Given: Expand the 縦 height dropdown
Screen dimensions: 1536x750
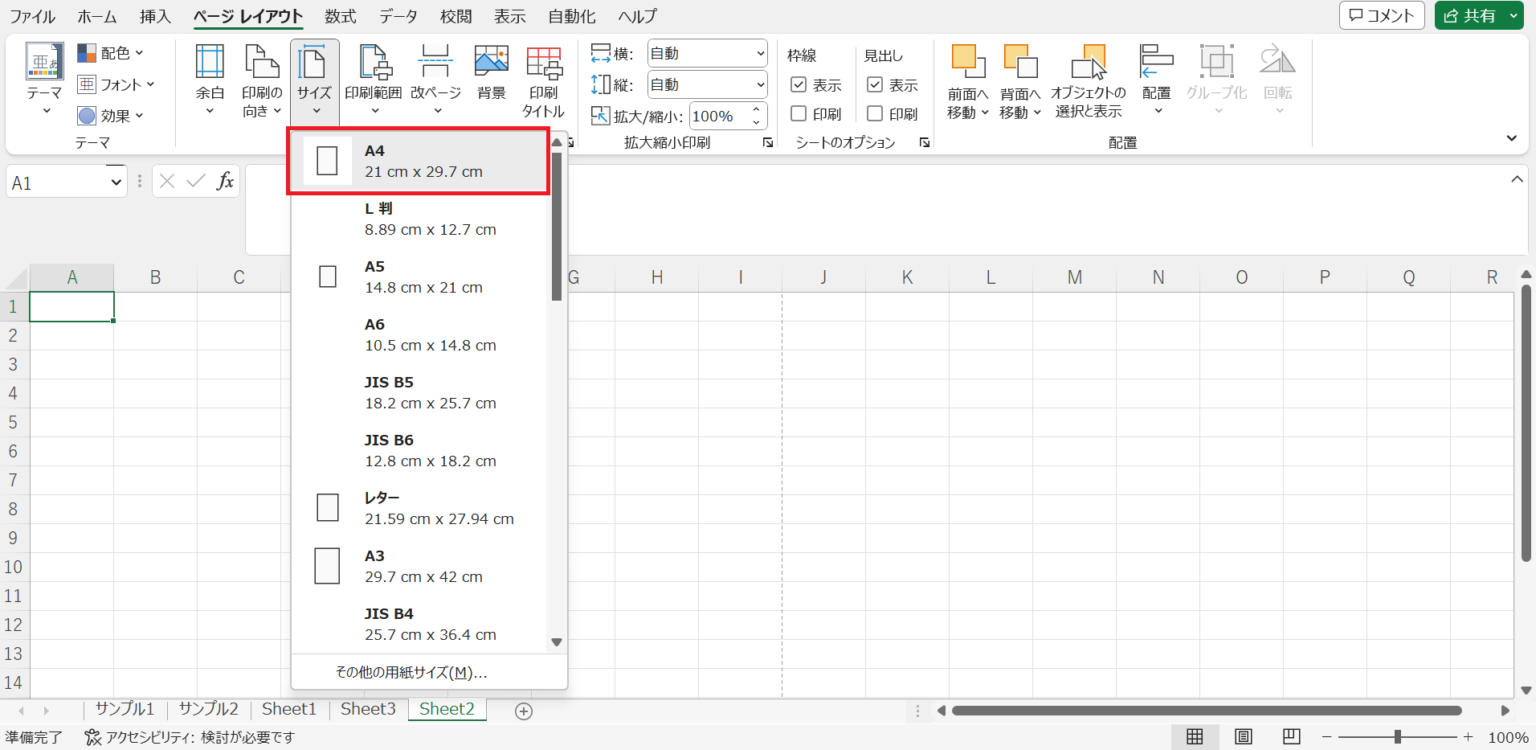Looking at the screenshot, I should pos(707,85).
